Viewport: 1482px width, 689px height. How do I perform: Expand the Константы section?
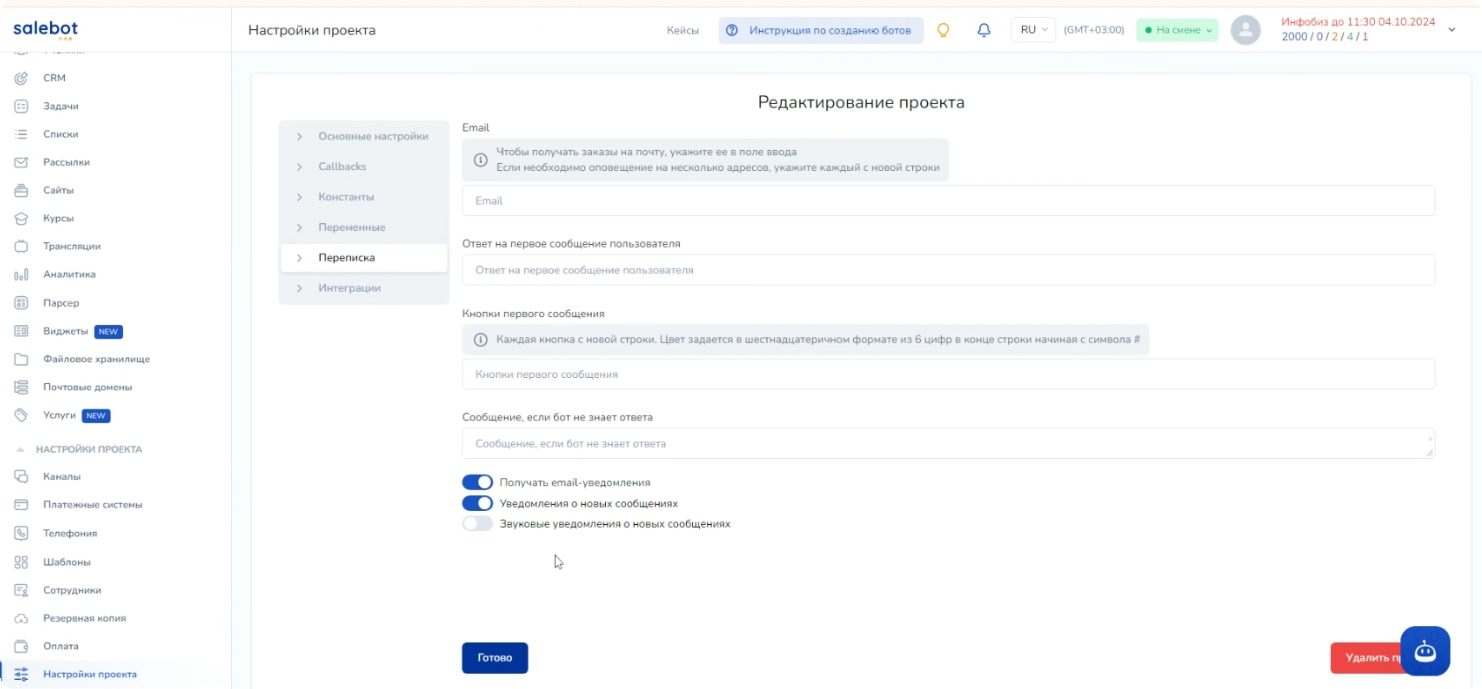coord(364,197)
